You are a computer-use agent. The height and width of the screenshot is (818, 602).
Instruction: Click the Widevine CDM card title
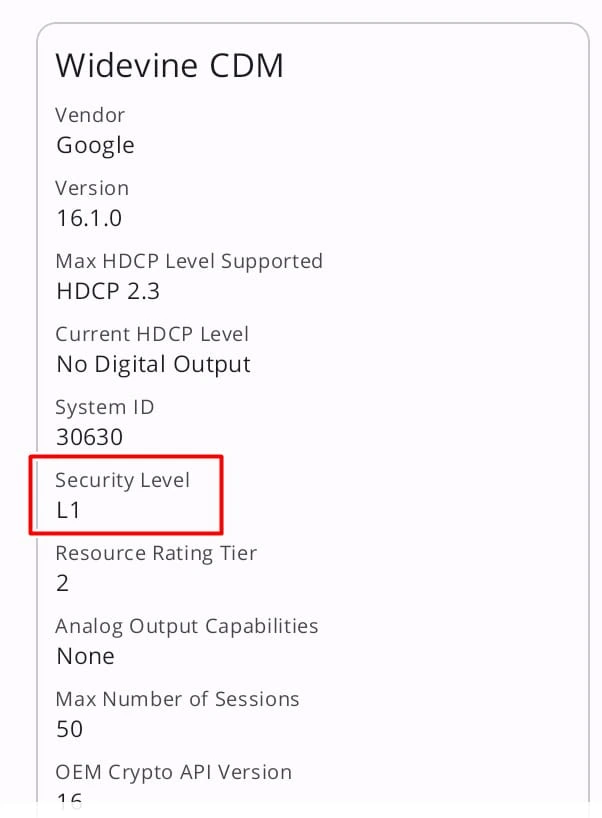[169, 66]
